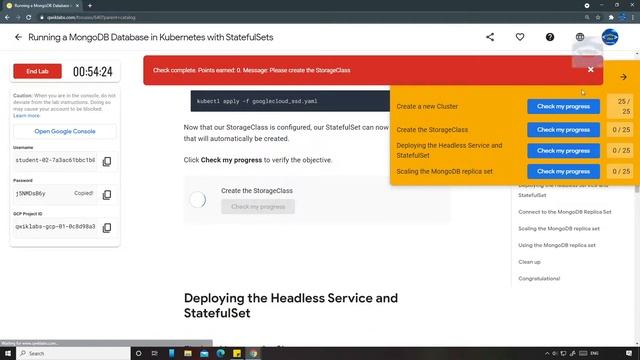Favorite the lab with heart icon

(520, 37)
